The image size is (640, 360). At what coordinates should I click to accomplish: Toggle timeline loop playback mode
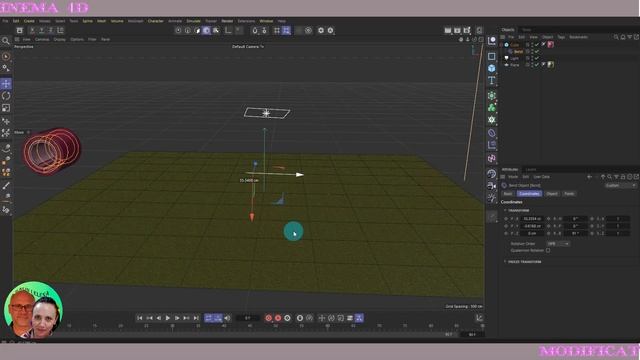[209, 318]
